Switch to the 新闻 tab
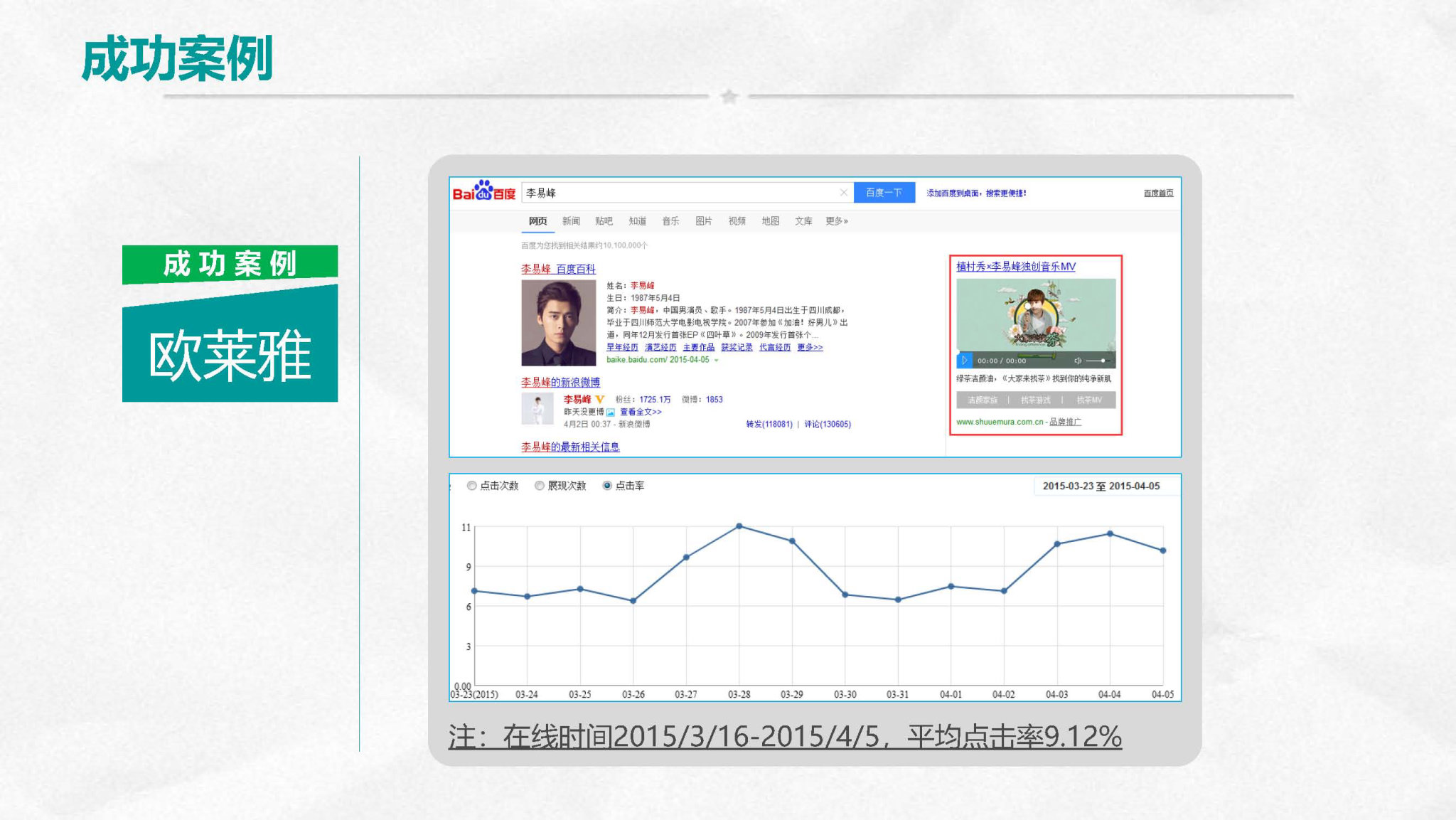 pos(571,221)
